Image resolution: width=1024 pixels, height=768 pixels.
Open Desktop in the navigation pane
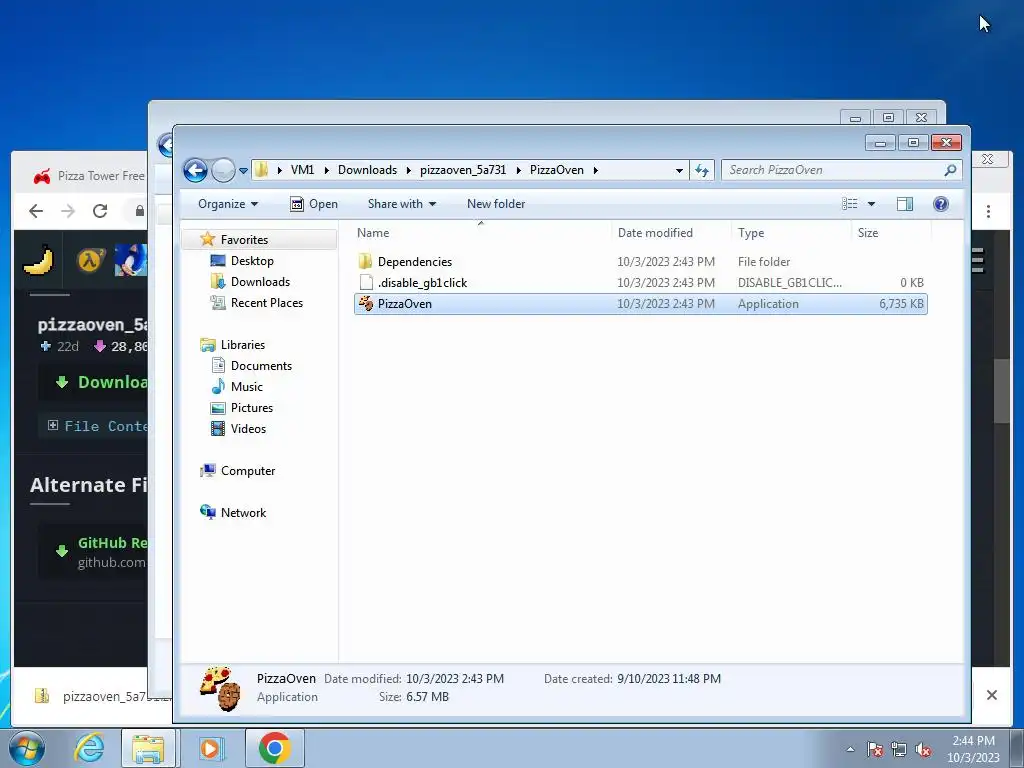pyautogui.click(x=251, y=261)
